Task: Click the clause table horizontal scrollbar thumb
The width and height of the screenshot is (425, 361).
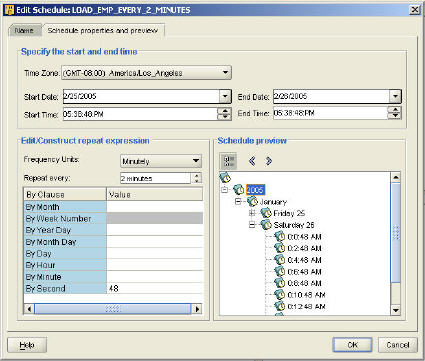Action: coord(113,309)
